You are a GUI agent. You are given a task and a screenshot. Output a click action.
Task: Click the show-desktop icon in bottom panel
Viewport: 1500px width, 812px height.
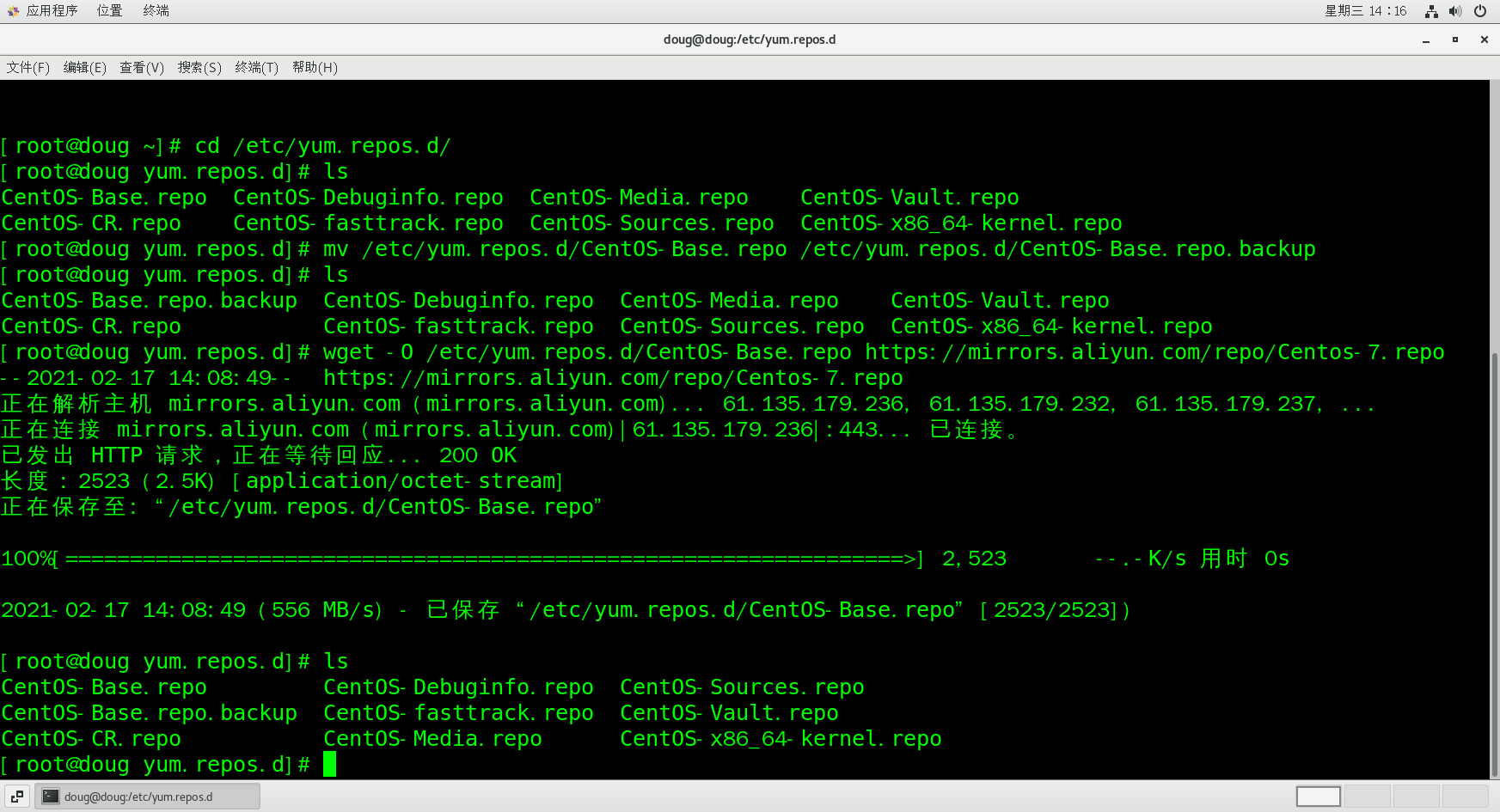tap(17, 797)
